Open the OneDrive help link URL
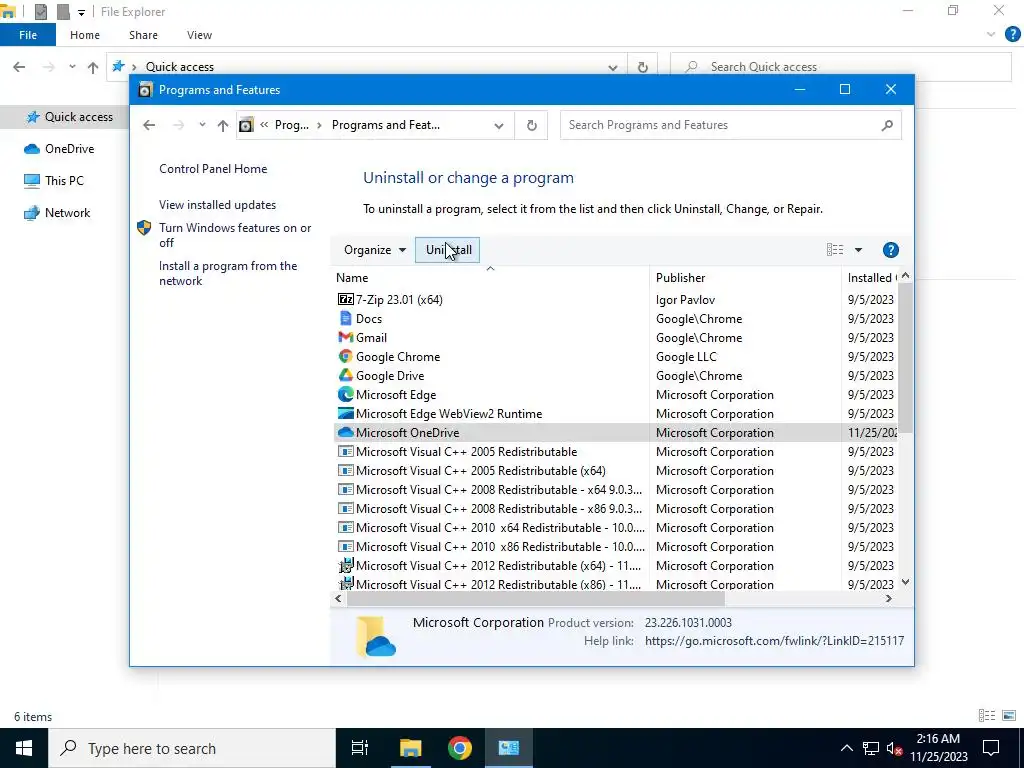 [x=775, y=641]
